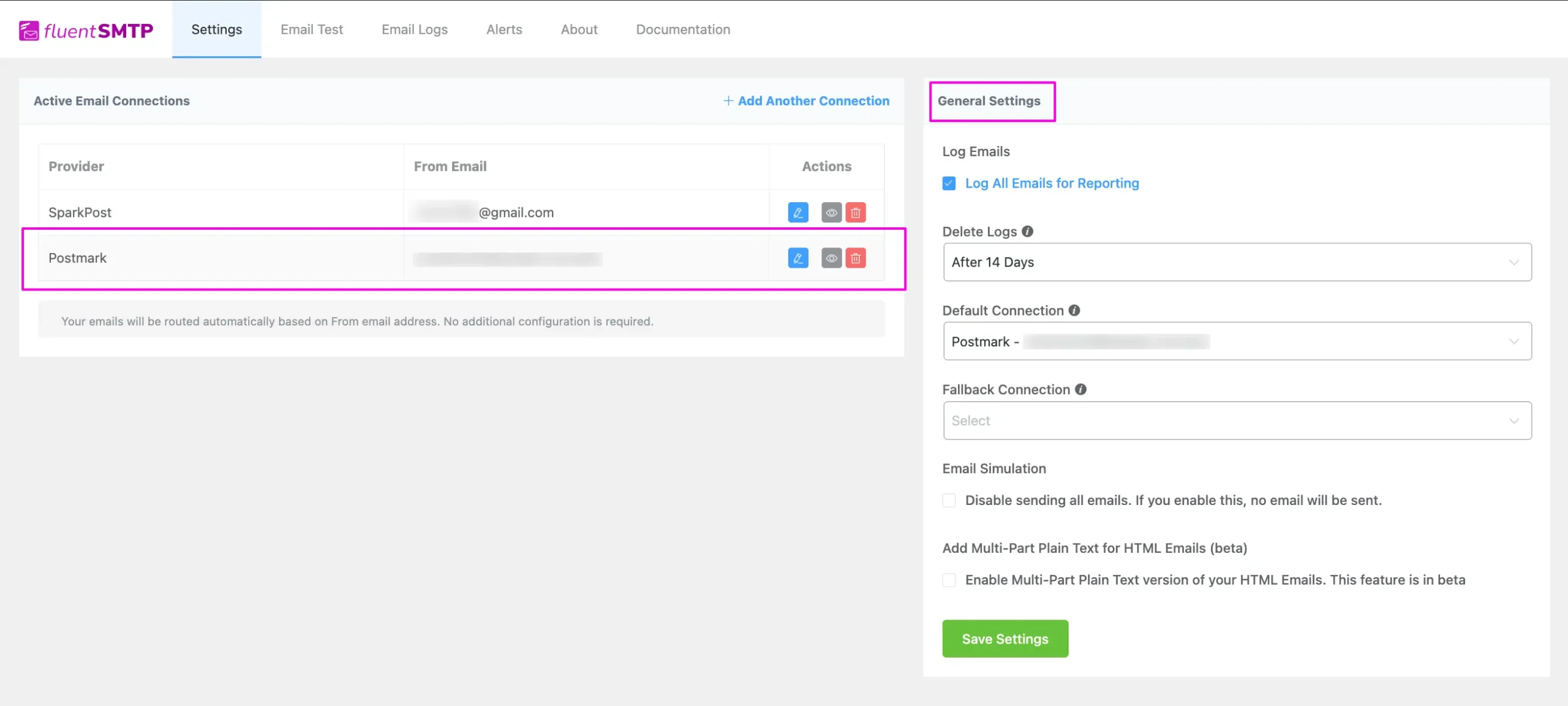
Task: Delete the SparkPost connection
Action: pos(856,213)
